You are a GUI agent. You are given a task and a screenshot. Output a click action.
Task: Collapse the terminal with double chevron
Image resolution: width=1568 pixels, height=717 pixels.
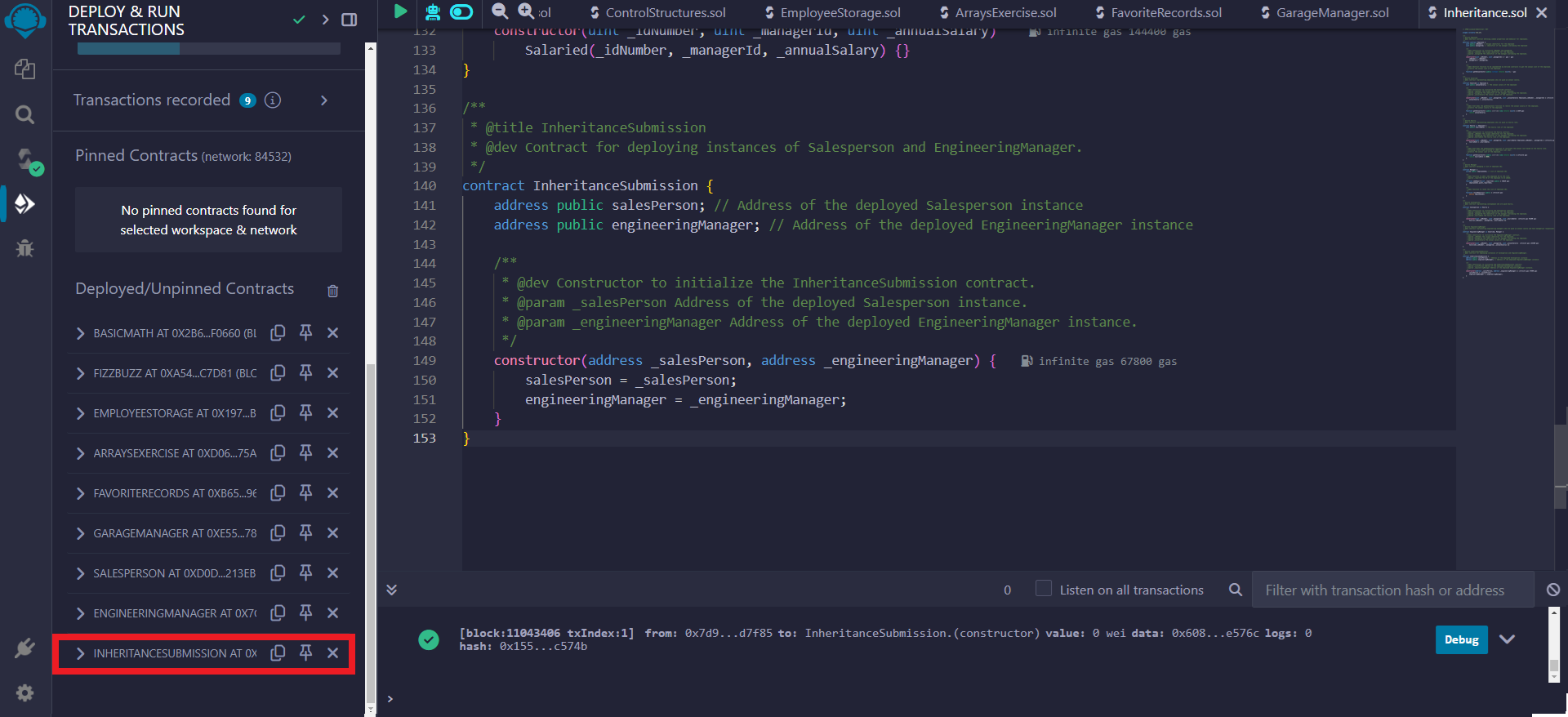point(392,590)
